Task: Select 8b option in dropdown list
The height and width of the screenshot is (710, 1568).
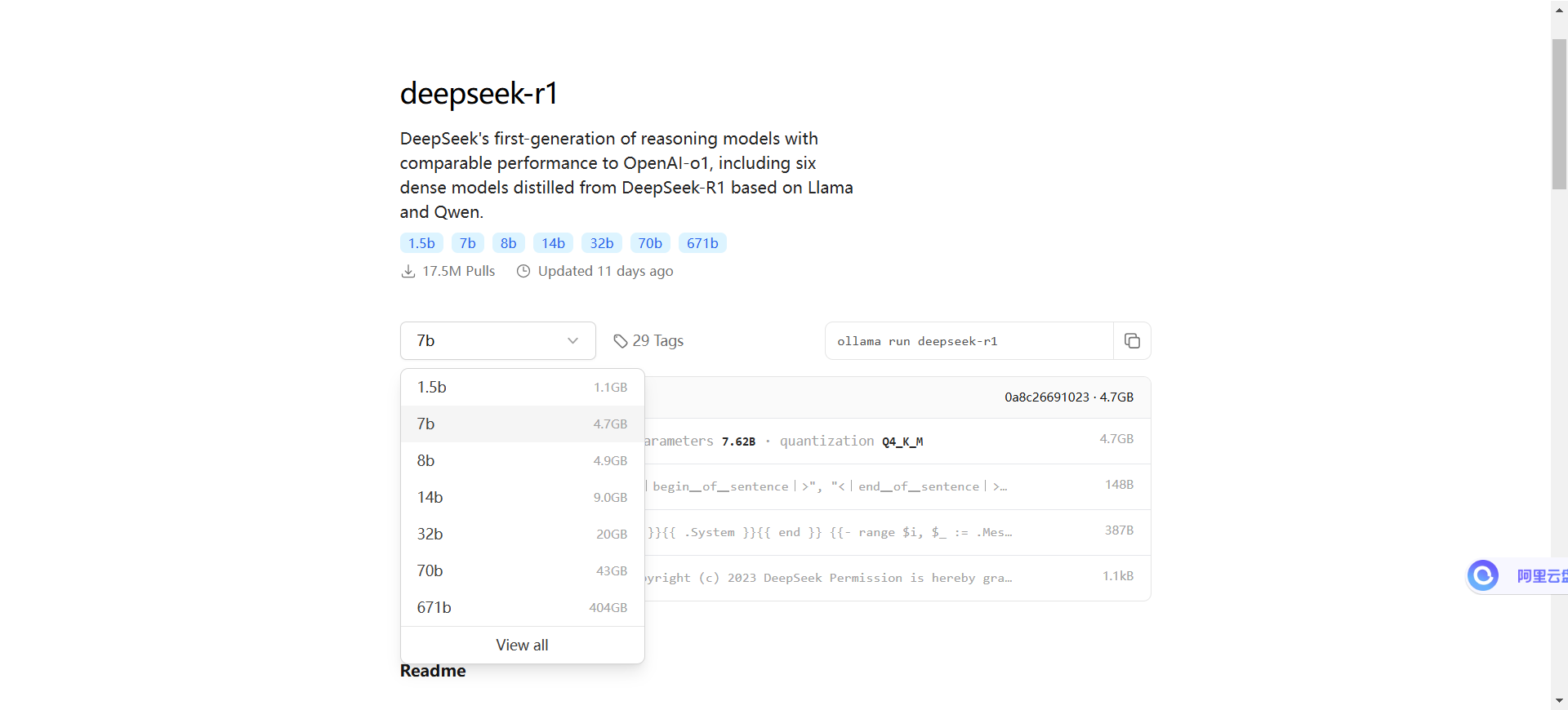Action: pos(523,461)
